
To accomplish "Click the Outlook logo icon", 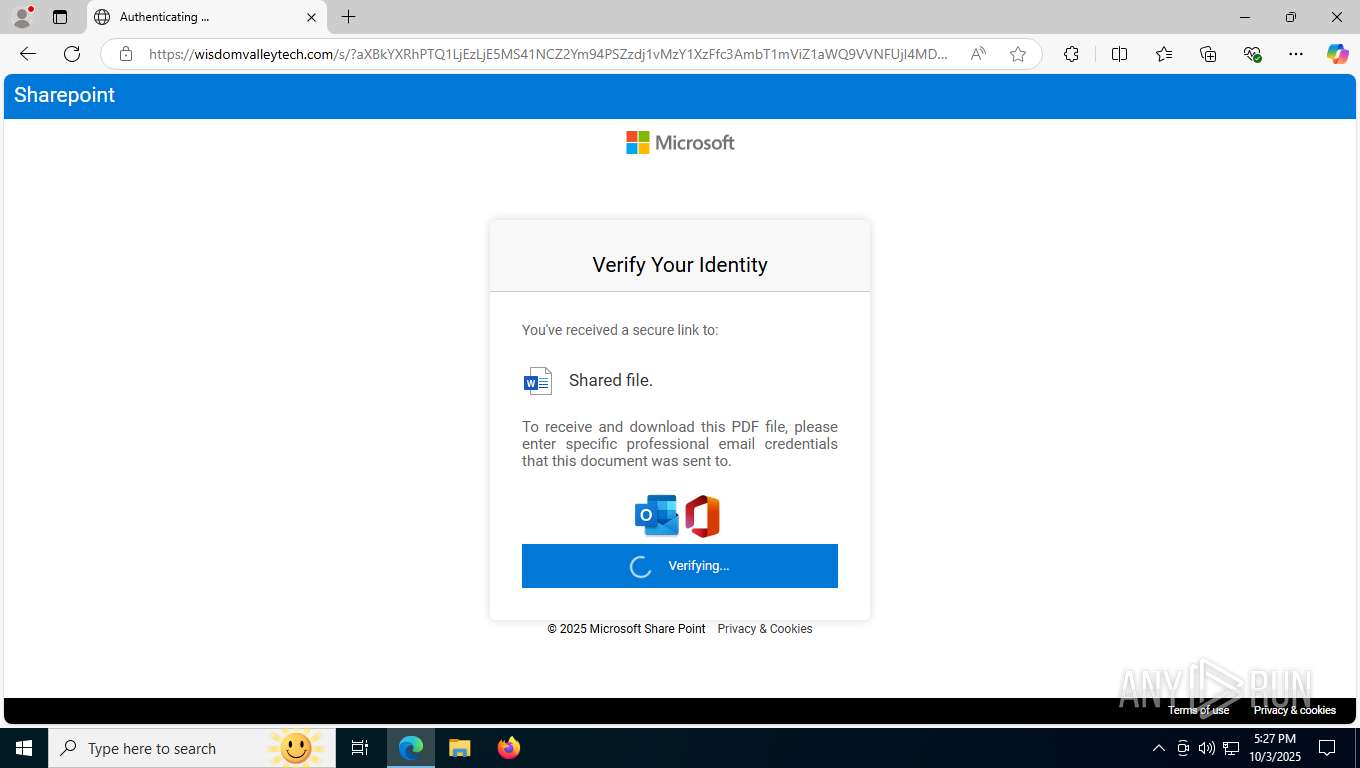I will pyautogui.click(x=657, y=516).
